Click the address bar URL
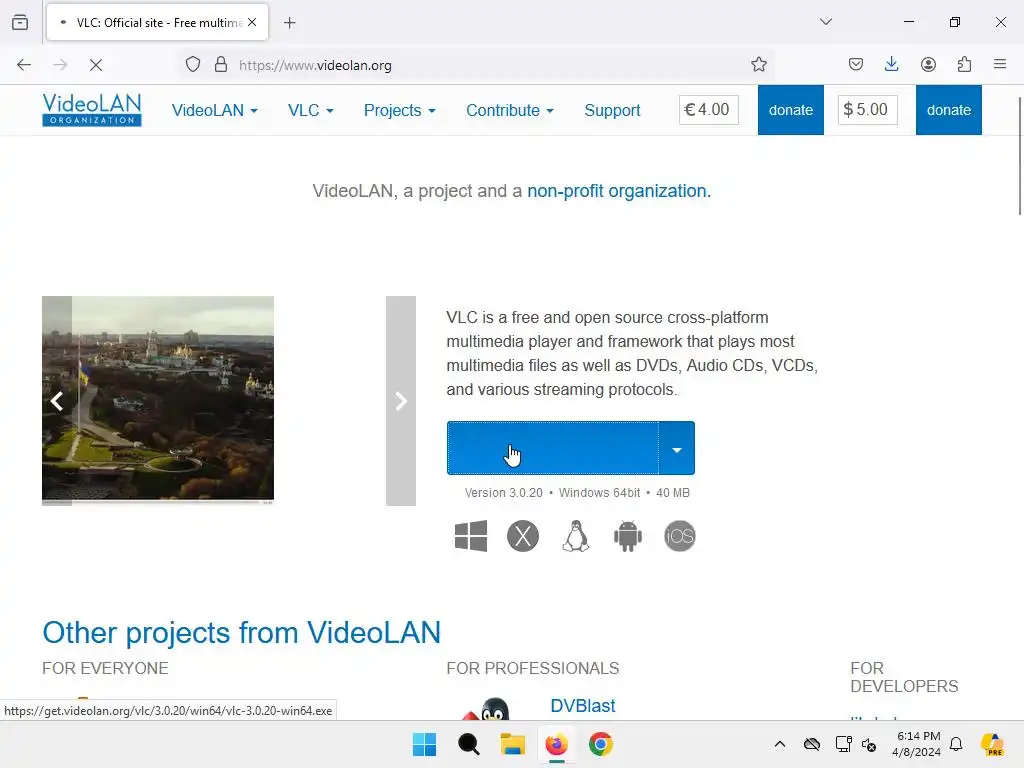Image resolution: width=1024 pixels, height=768 pixels. click(315, 65)
